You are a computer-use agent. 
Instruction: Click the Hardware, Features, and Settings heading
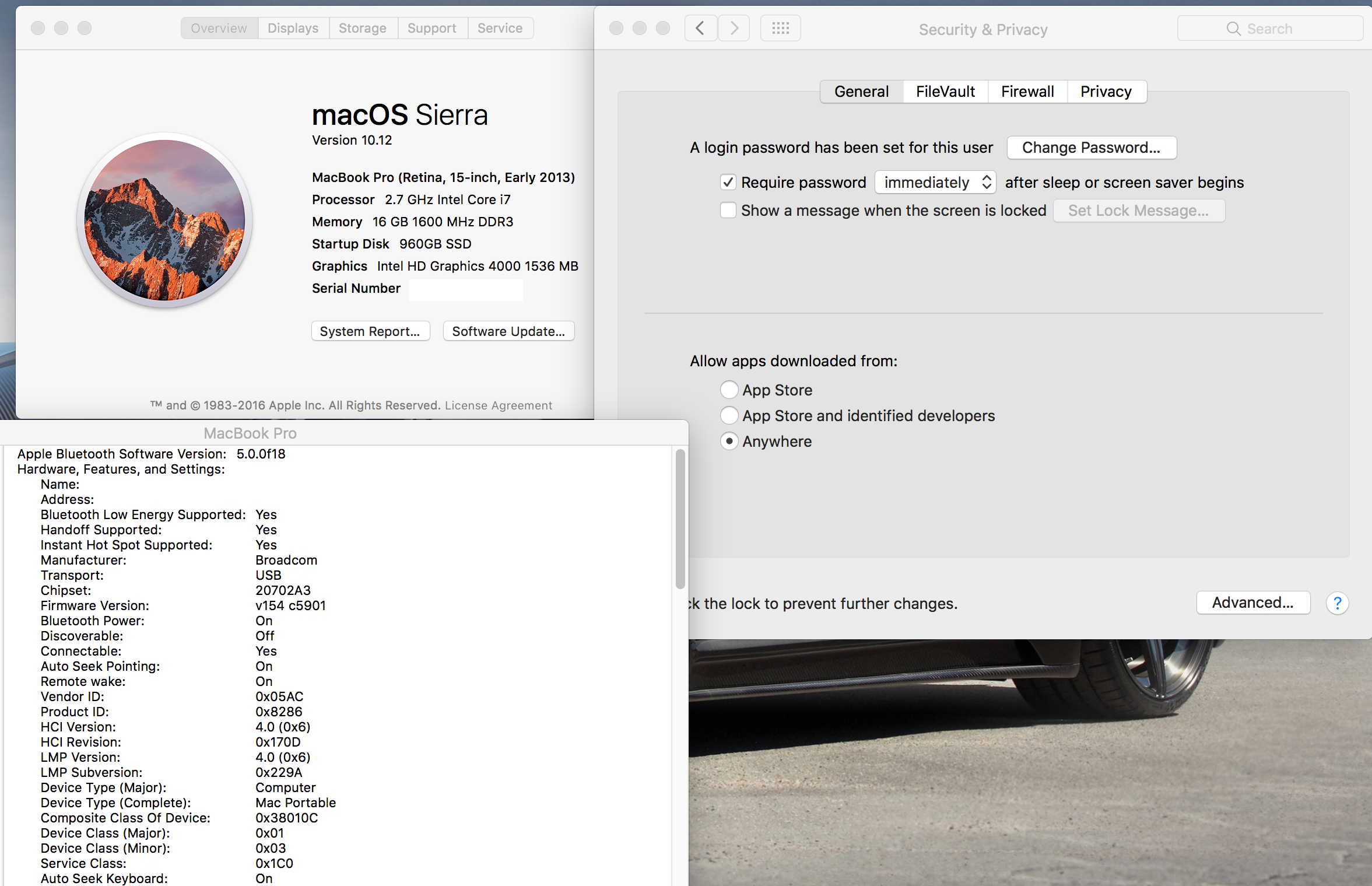(121, 469)
